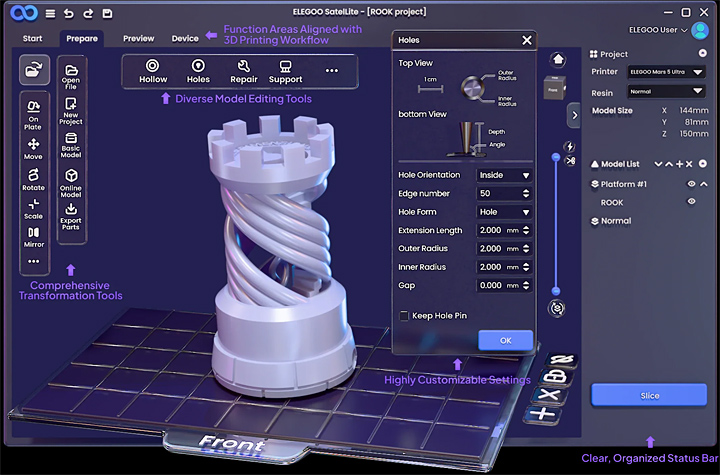Close the Holes dialog
The height and width of the screenshot is (475, 720).
pos(527,40)
